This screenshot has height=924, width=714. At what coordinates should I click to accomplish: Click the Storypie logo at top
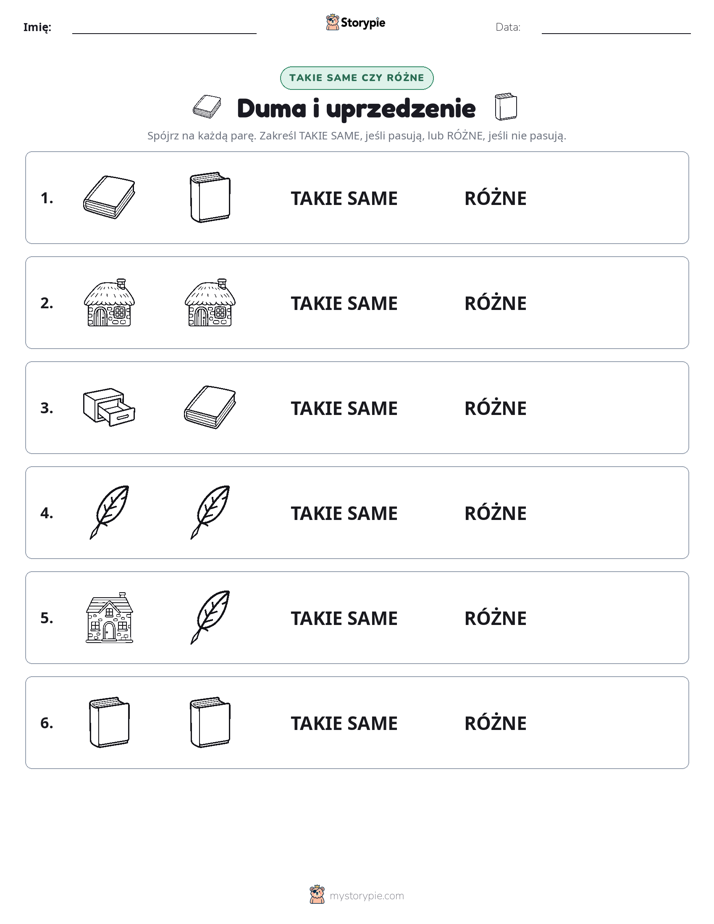point(355,22)
